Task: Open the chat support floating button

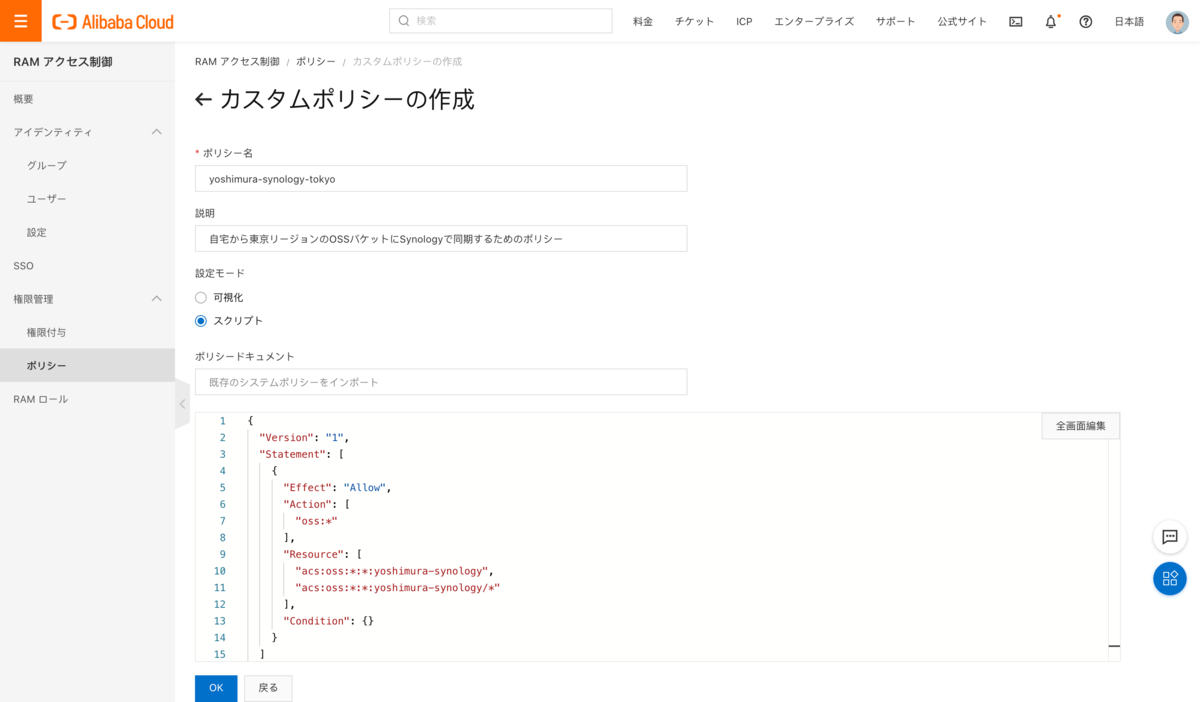Action: [x=1169, y=537]
